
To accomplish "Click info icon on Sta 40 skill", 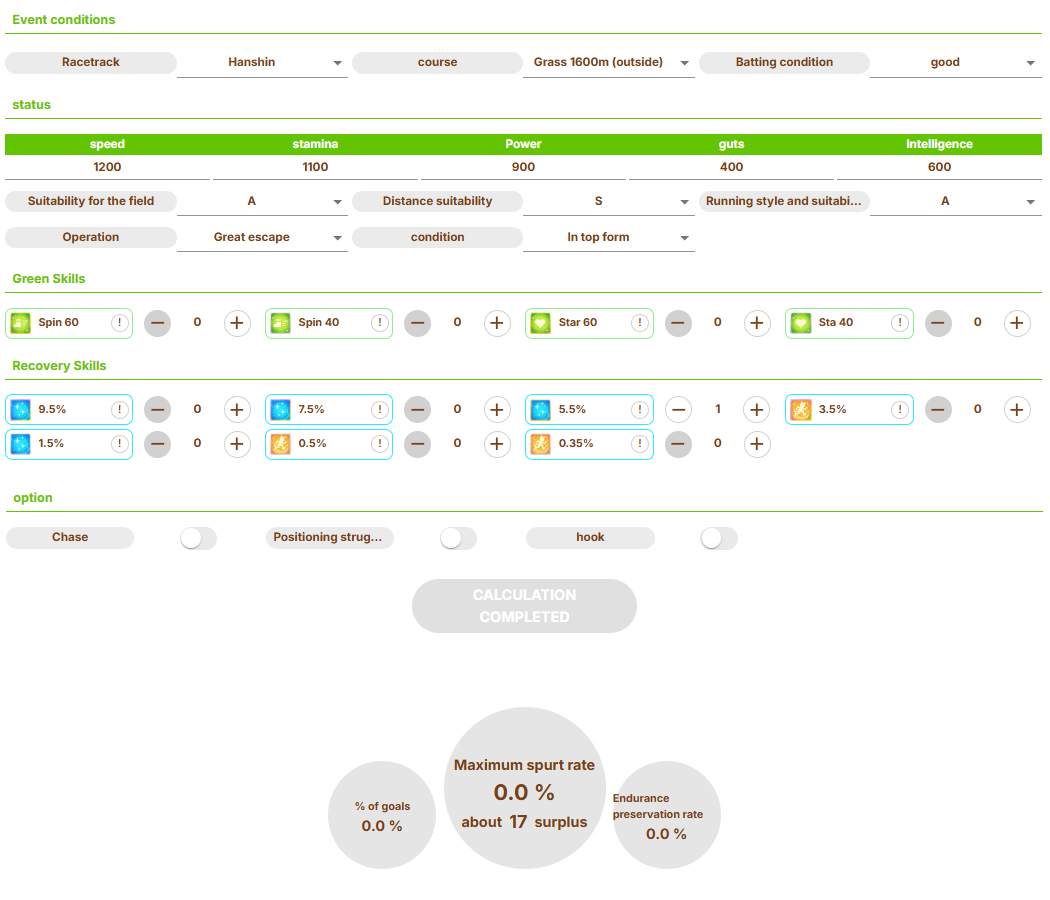I will 900,323.
